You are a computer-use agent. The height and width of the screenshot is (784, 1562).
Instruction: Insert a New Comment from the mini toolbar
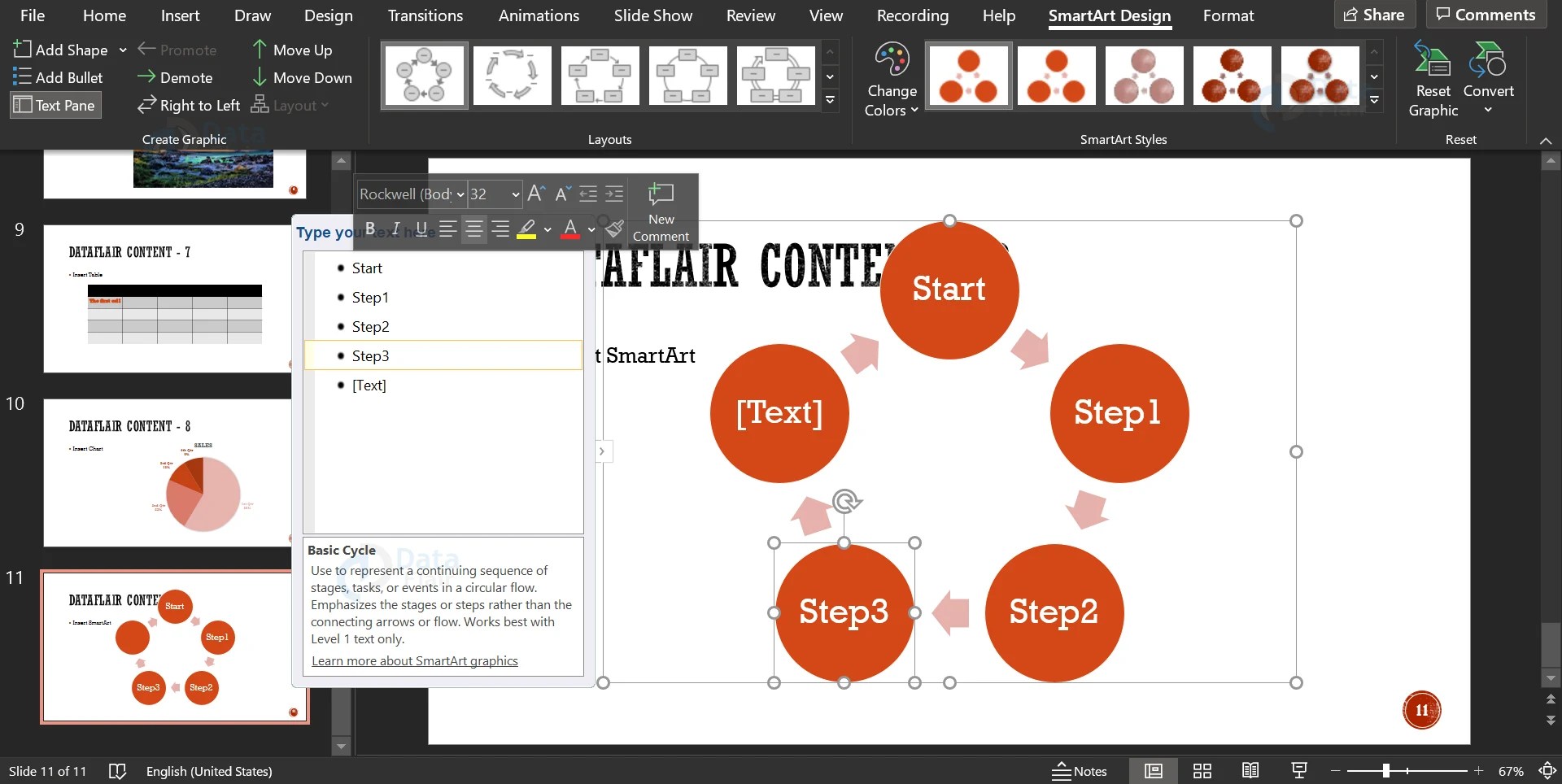coord(661,210)
